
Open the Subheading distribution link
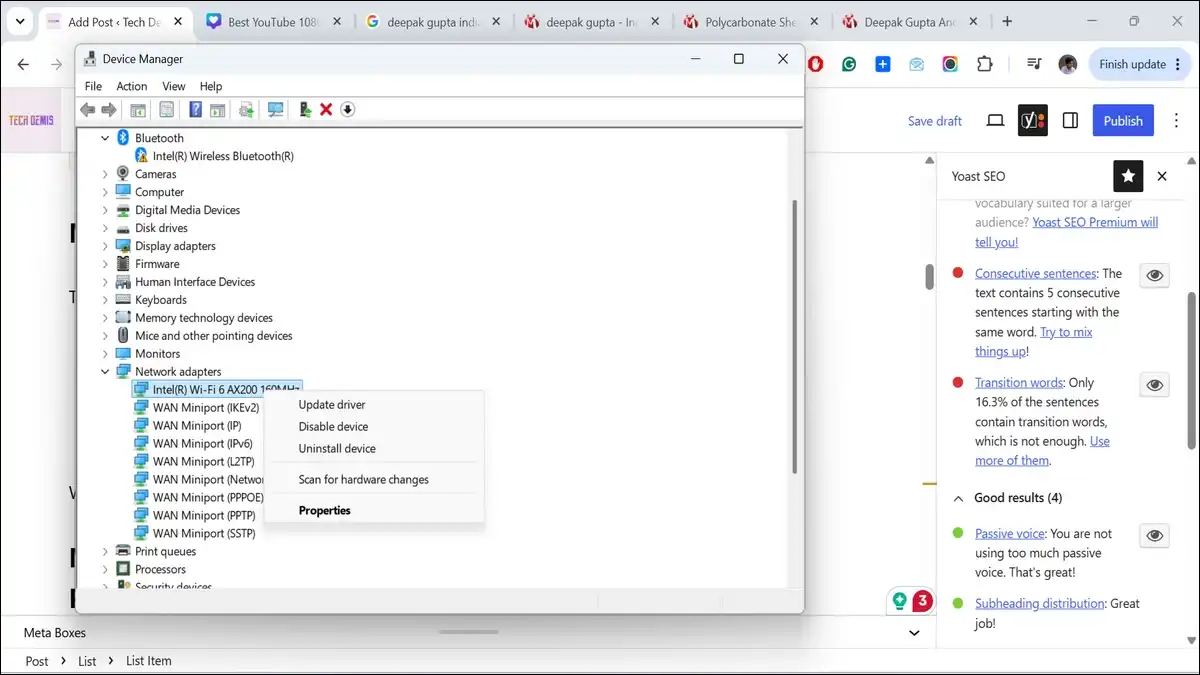(x=1040, y=604)
